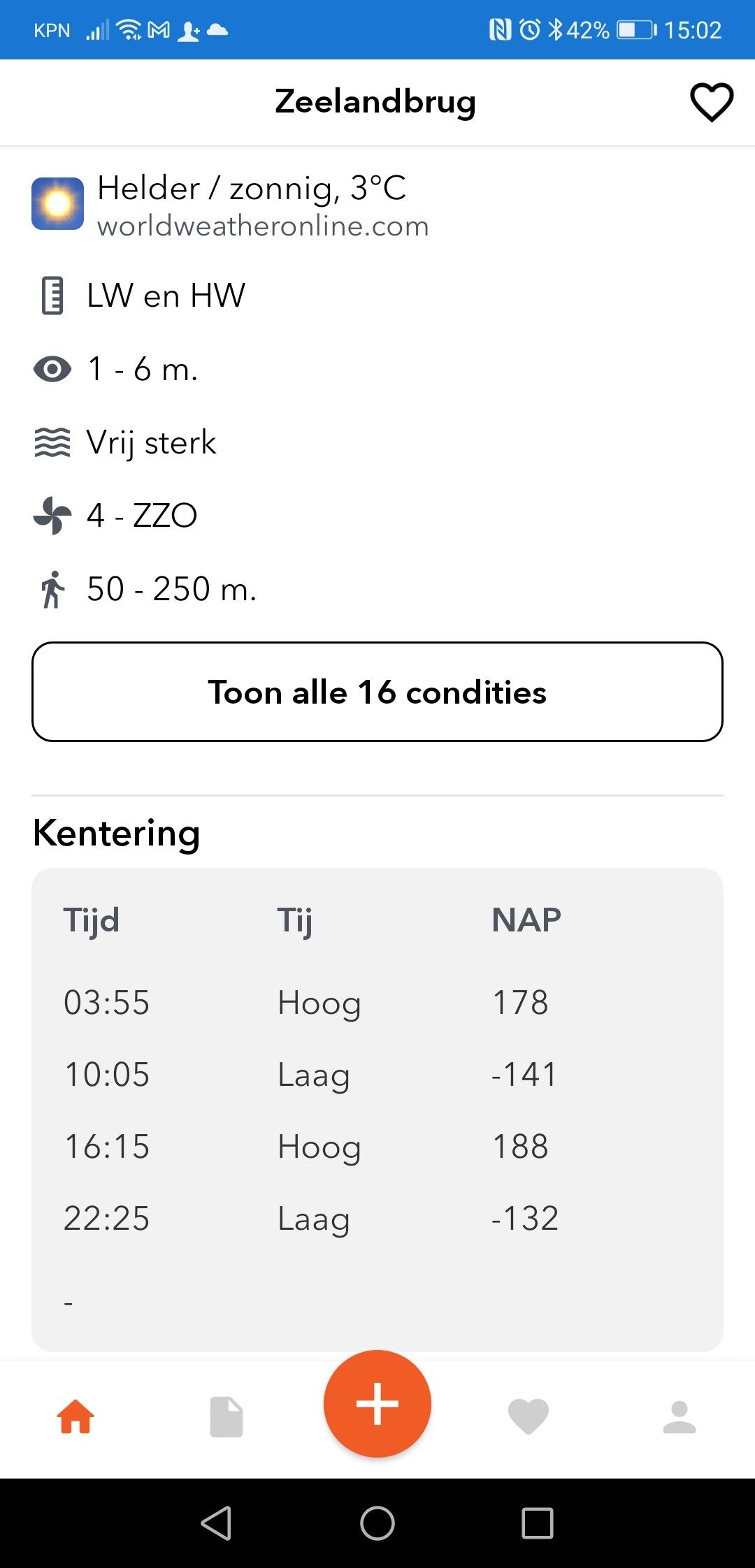755x1568 pixels.
Task: Tap the waves current icon beside Vrij sterk
Action: click(52, 442)
